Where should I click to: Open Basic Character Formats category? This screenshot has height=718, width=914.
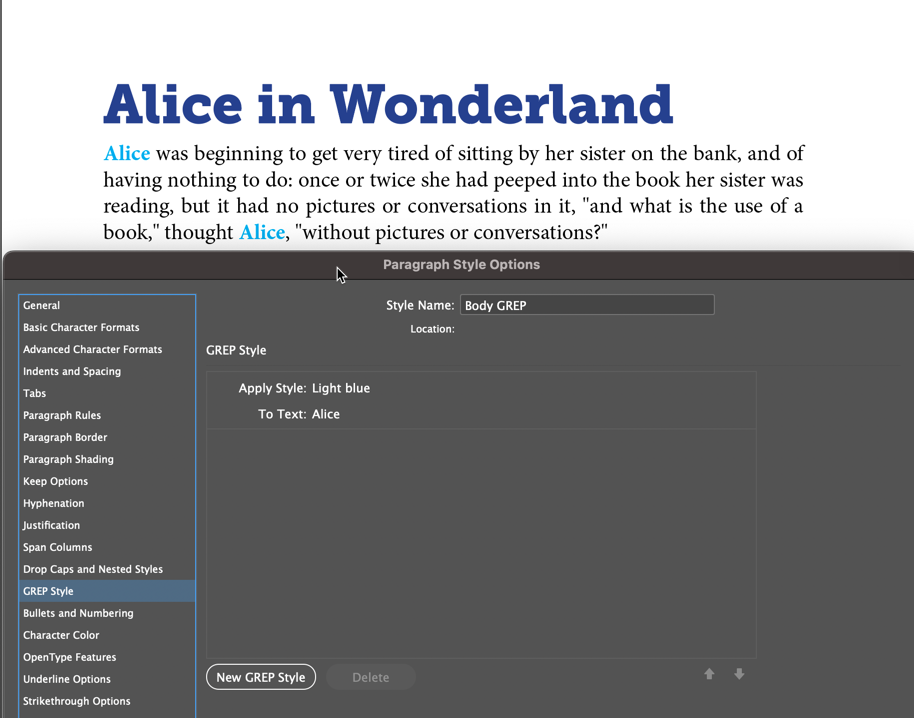pos(107,328)
